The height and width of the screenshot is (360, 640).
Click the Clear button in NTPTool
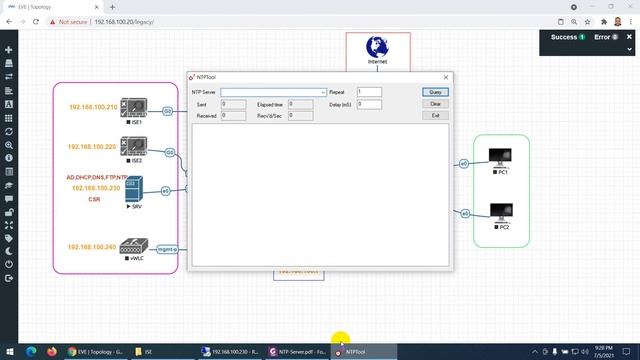click(x=435, y=104)
